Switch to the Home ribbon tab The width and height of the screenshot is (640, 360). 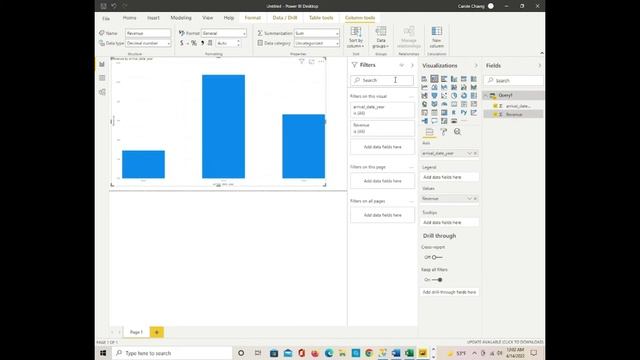(x=129, y=18)
